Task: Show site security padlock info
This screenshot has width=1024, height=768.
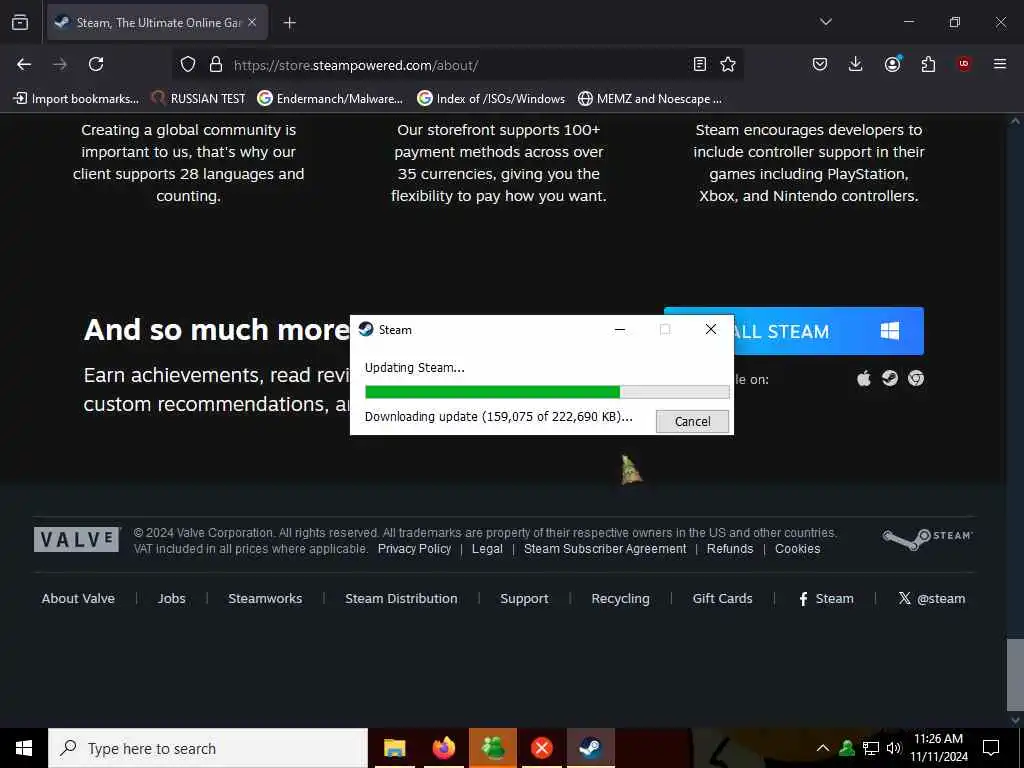Action: pyautogui.click(x=216, y=64)
